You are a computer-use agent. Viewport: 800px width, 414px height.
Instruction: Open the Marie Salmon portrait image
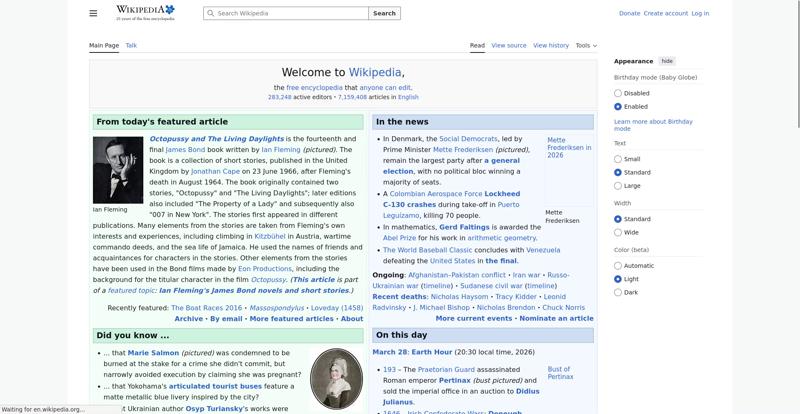pyautogui.click(x=336, y=378)
